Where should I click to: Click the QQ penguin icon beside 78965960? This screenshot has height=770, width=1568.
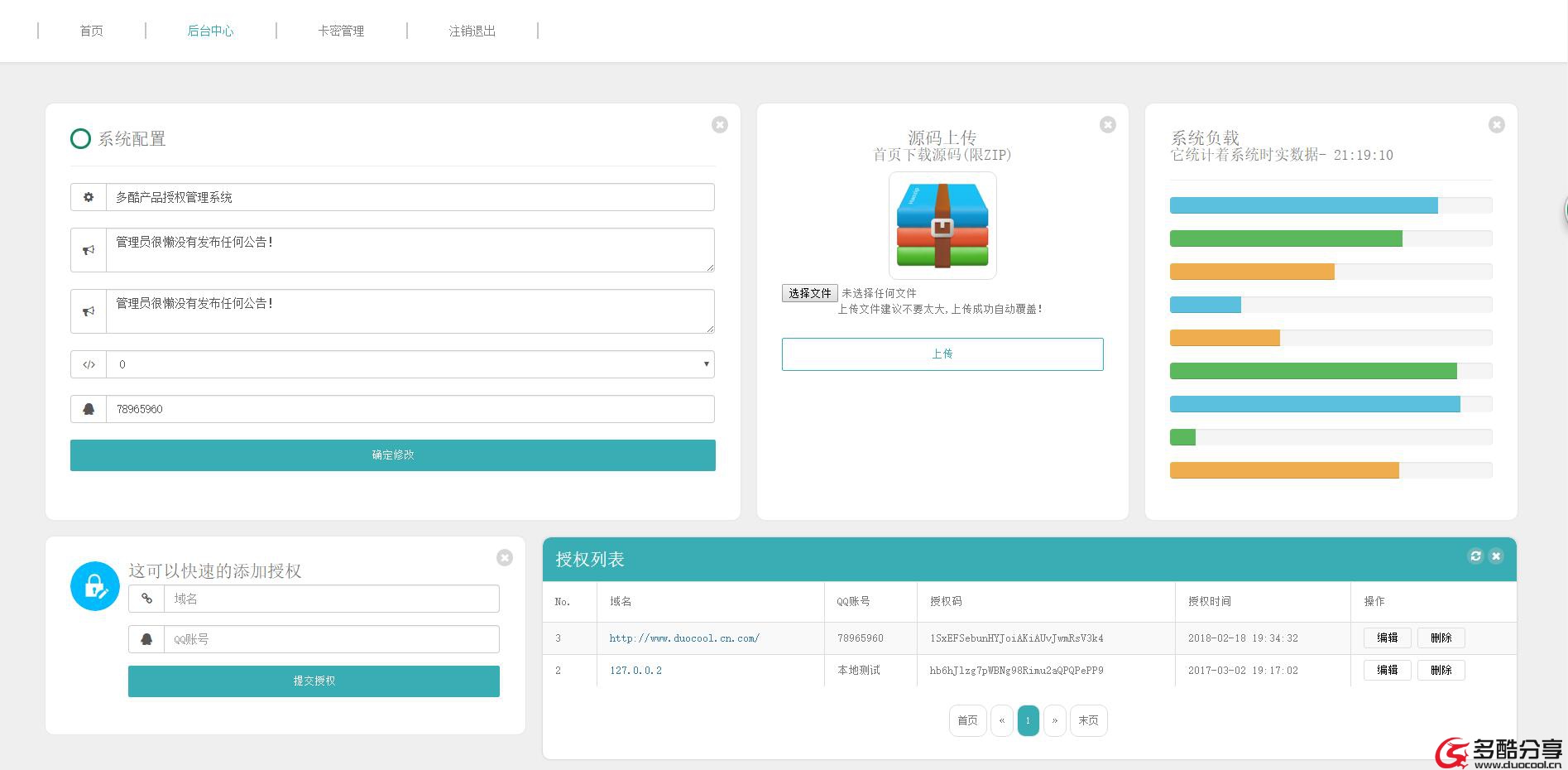(x=89, y=409)
